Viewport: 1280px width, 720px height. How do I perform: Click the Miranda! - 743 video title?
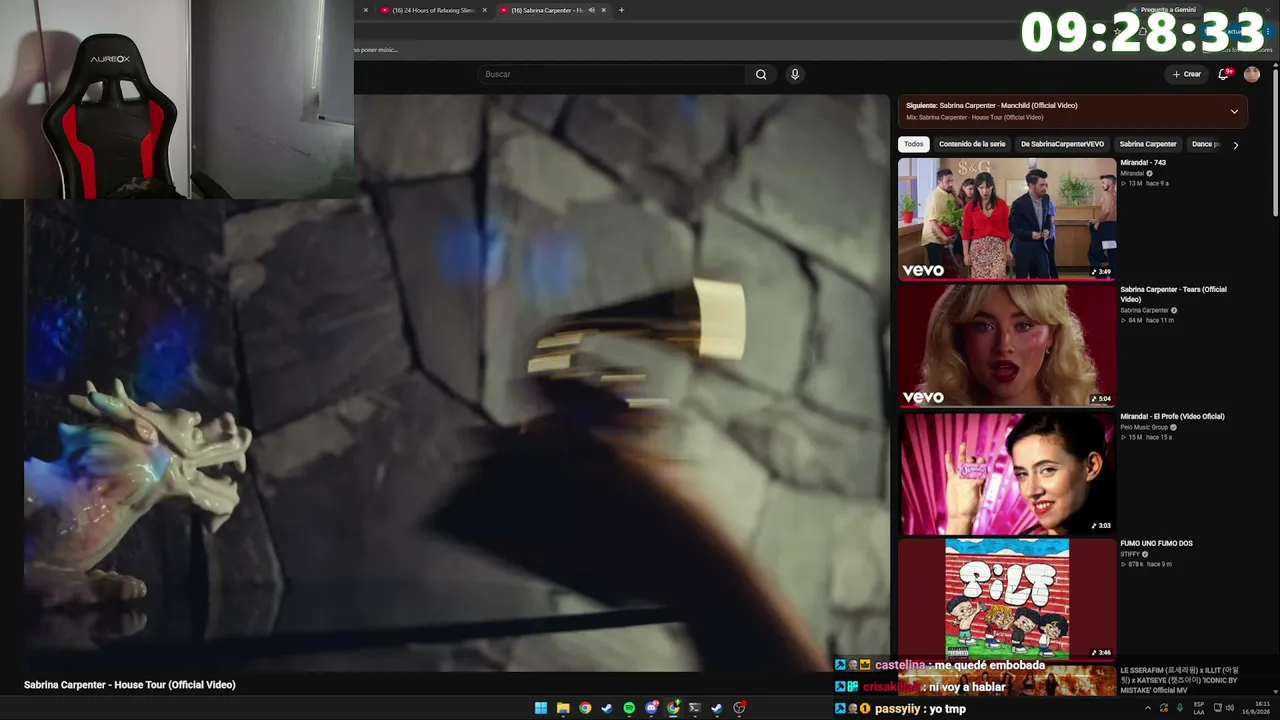1143,162
